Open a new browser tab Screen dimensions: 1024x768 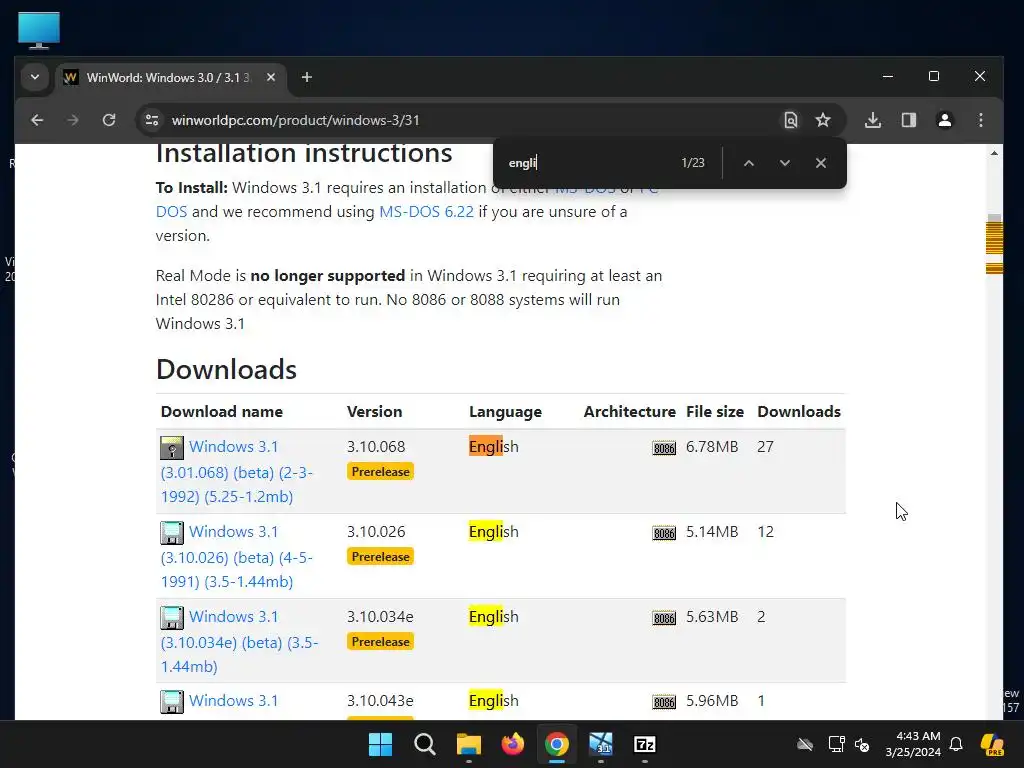[x=306, y=77]
